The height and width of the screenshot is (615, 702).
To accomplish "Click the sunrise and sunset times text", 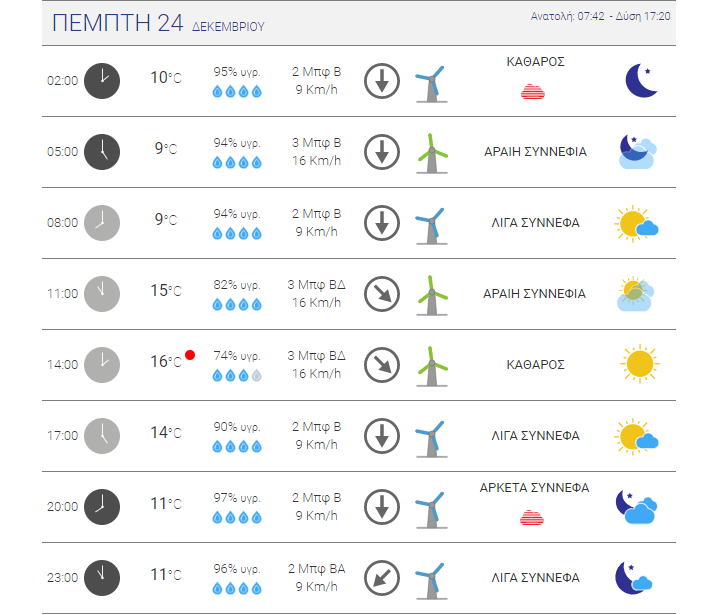I will click(x=600, y=17).
